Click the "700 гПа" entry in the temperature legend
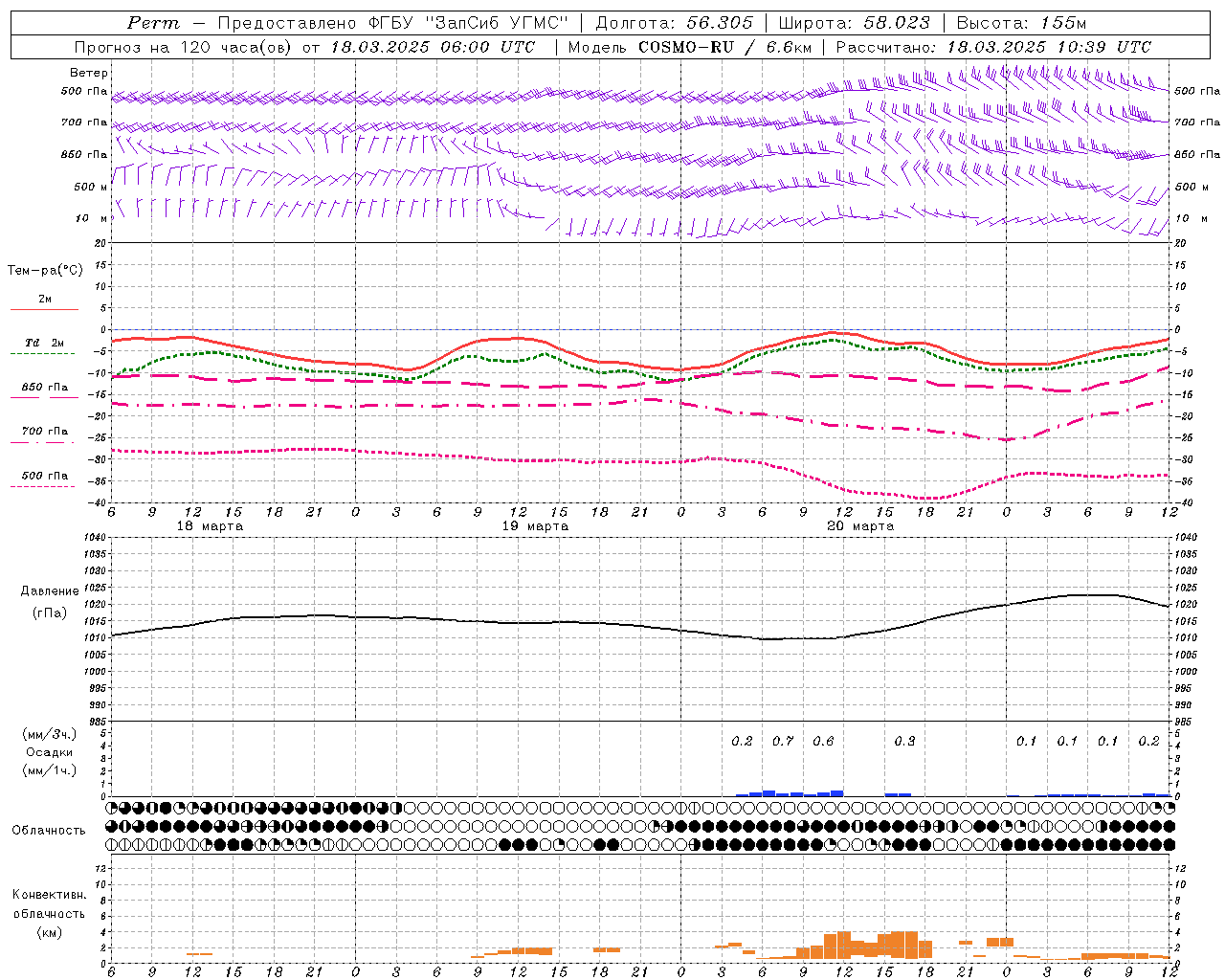Screen dimensions: 1225x980 [x=44, y=435]
